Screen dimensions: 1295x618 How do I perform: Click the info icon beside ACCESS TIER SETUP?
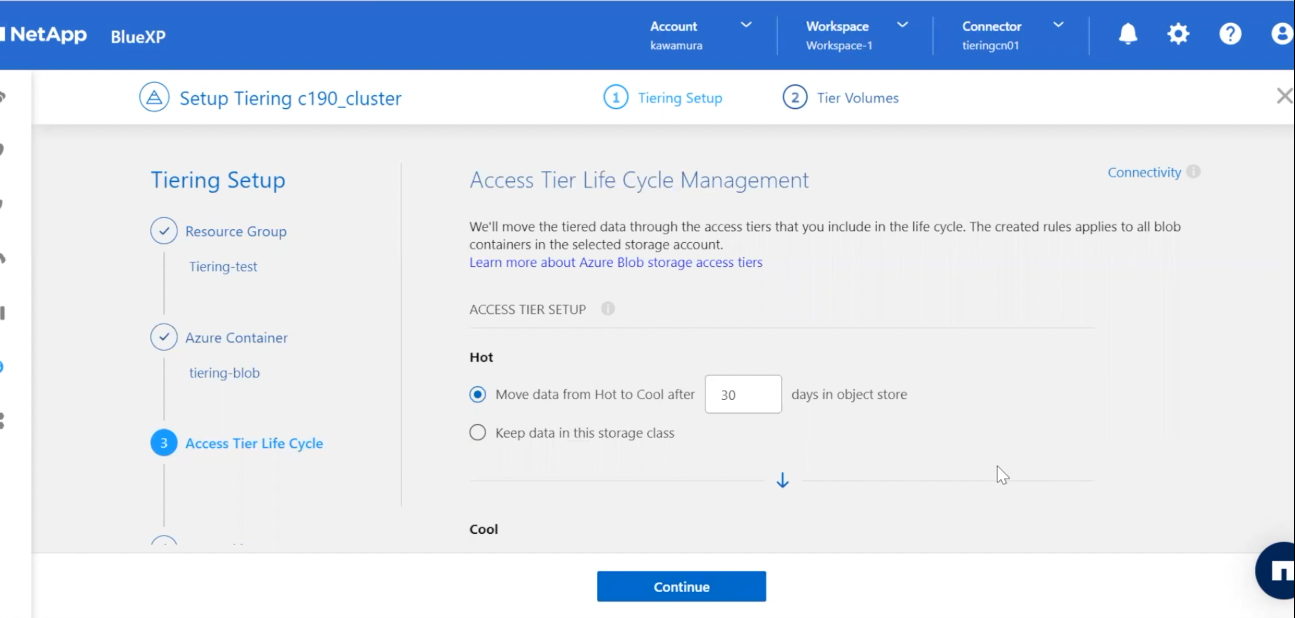coord(608,309)
